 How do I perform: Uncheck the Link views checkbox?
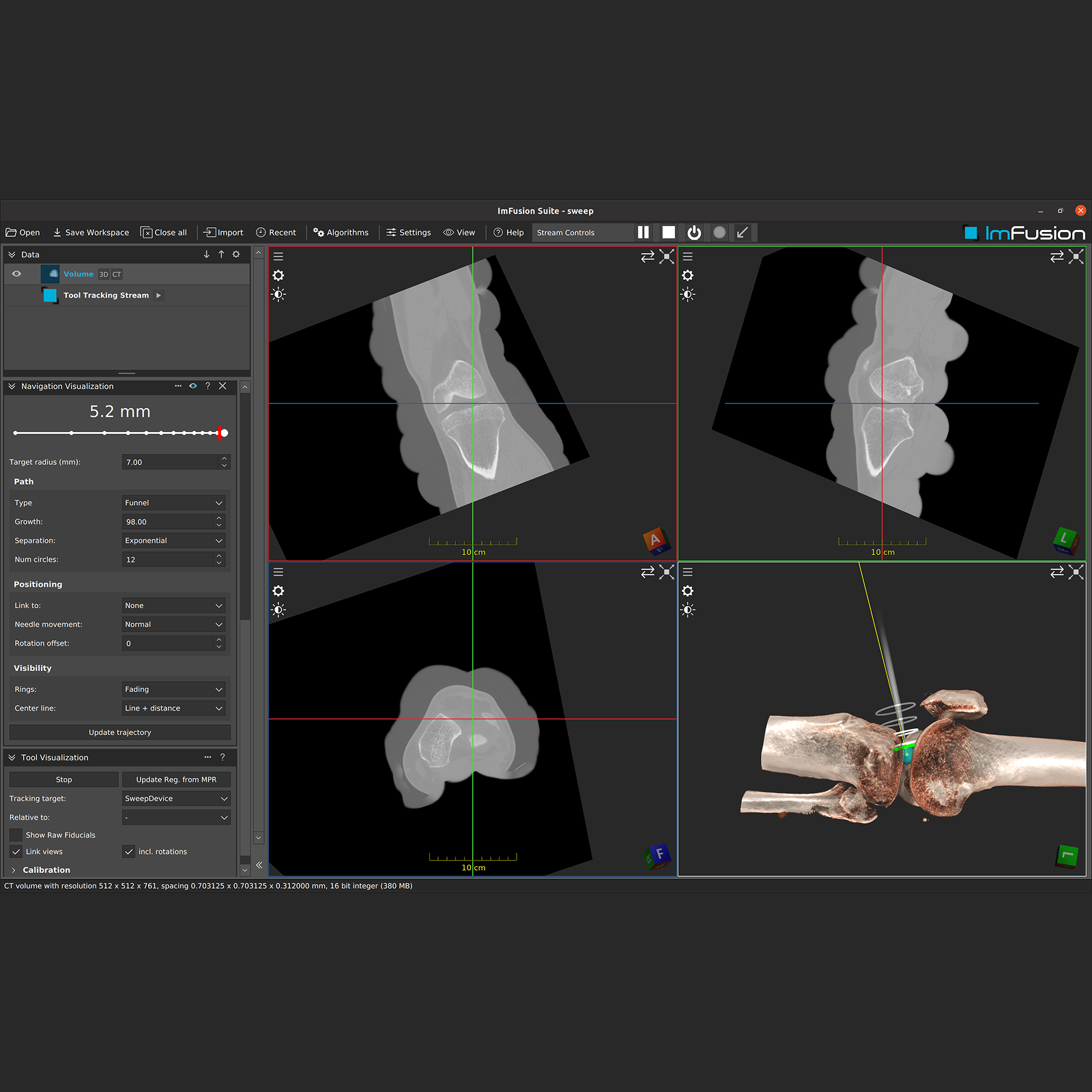click(16, 852)
